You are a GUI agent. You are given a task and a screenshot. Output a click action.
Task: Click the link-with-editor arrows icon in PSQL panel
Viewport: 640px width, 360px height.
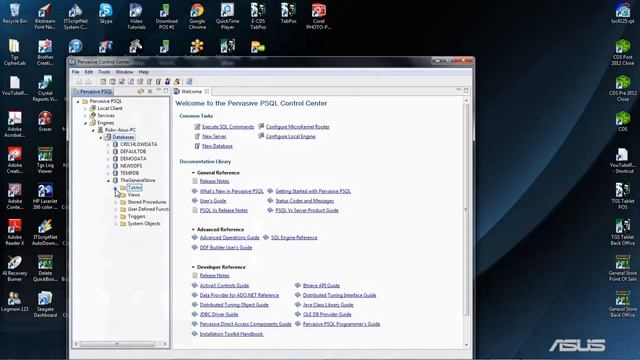click(140, 91)
